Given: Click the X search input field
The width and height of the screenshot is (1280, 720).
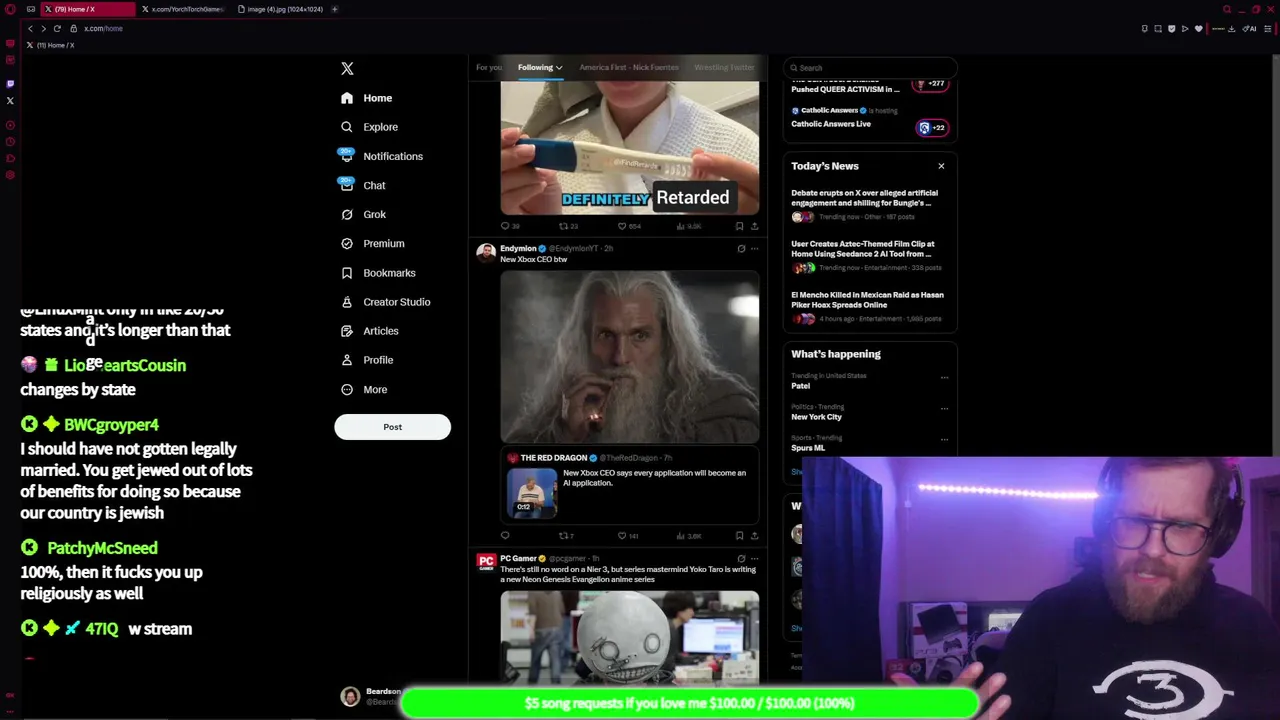Looking at the screenshot, I should click(870, 68).
